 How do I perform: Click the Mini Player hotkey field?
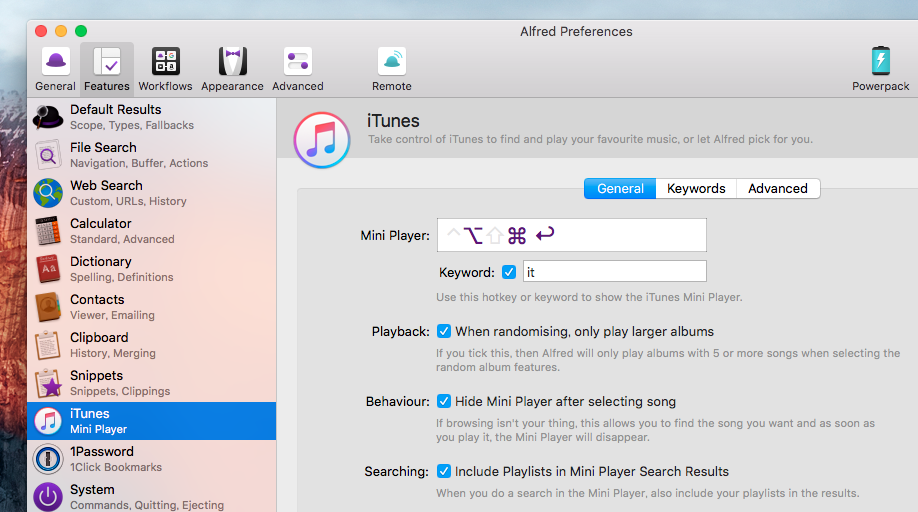[x=571, y=235]
